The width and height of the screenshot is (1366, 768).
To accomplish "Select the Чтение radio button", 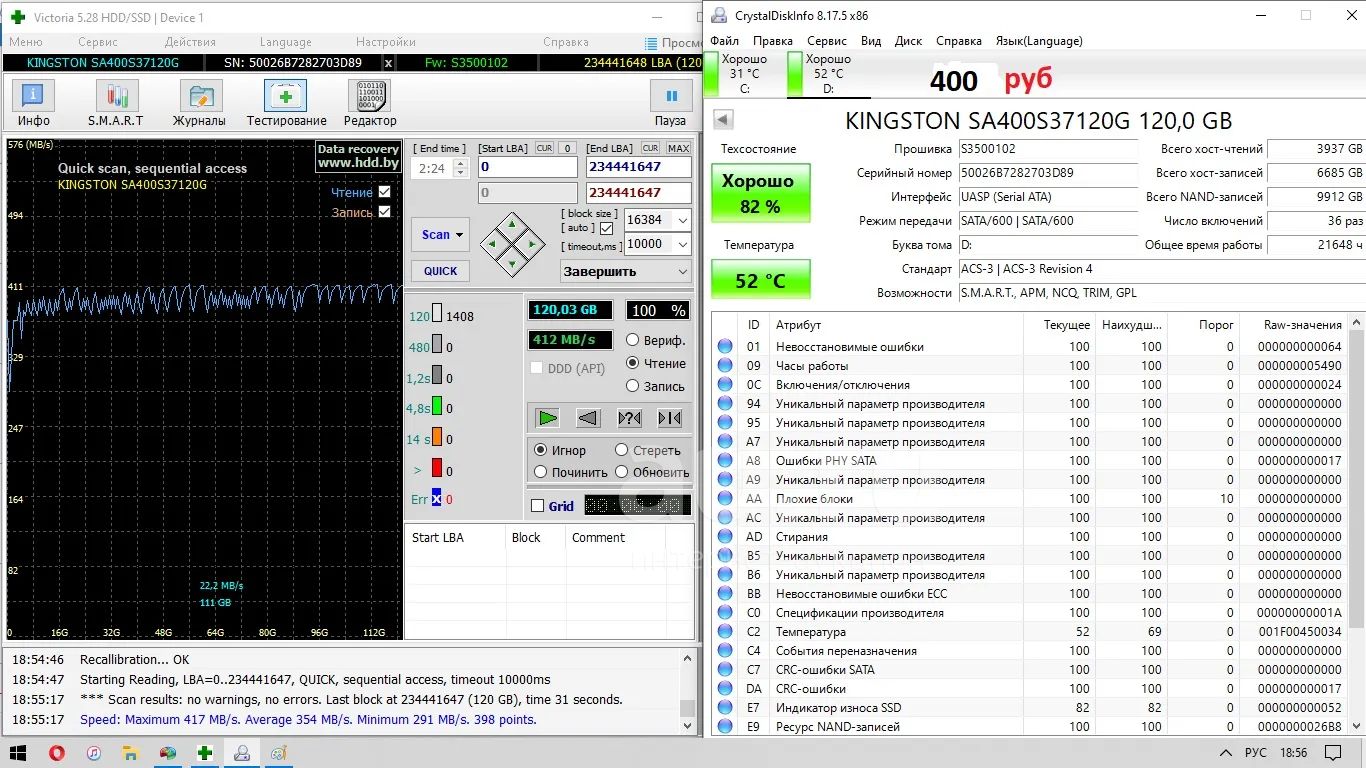I will click(x=632, y=363).
